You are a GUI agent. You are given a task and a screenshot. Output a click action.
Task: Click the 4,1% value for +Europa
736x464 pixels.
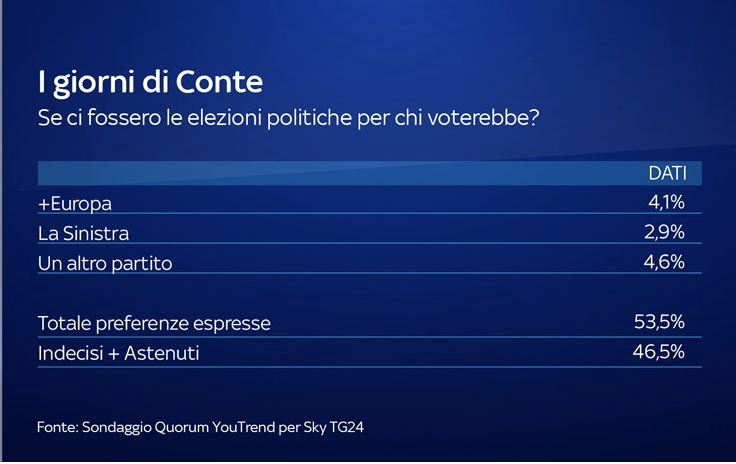coord(666,203)
